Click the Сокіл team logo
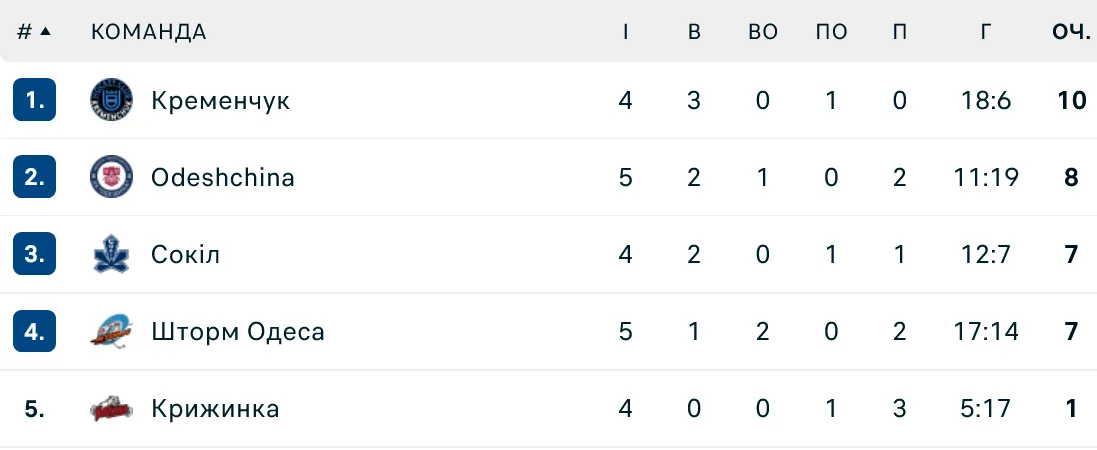Screen dimensions: 1097x450 110,254
